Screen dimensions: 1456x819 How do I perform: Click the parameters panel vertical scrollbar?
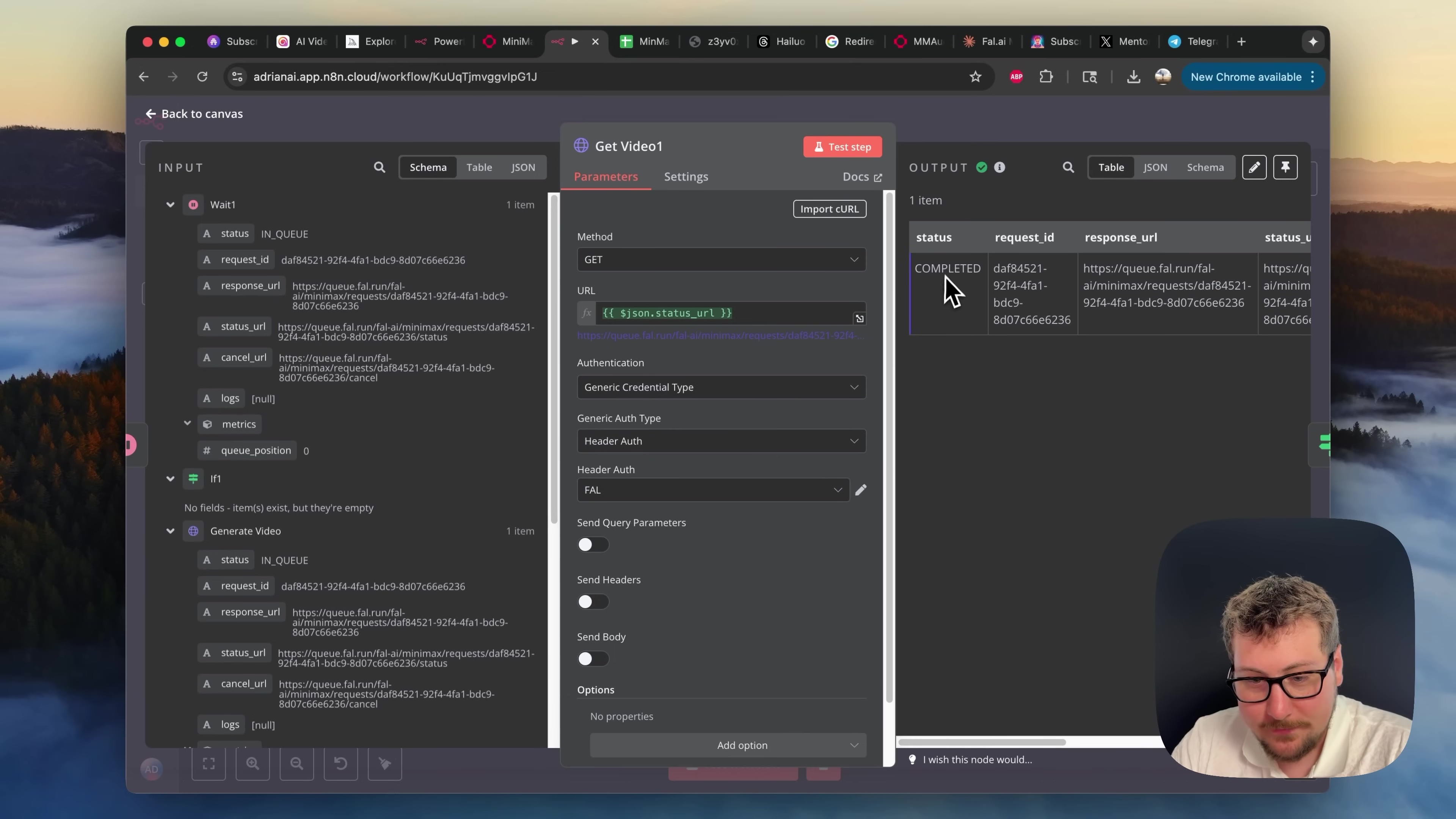click(889, 448)
